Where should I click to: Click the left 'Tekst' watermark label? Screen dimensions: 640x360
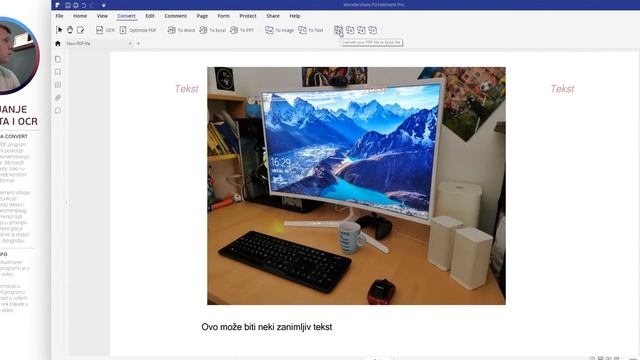(x=187, y=89)
